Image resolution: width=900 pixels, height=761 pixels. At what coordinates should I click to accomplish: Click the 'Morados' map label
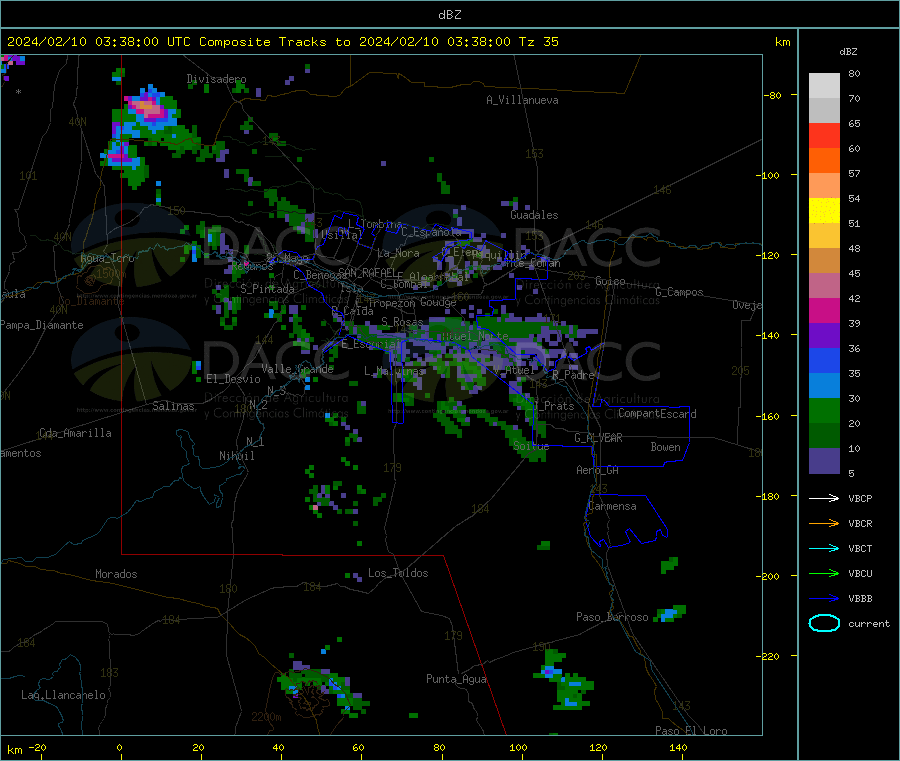(x=116, y=574)
